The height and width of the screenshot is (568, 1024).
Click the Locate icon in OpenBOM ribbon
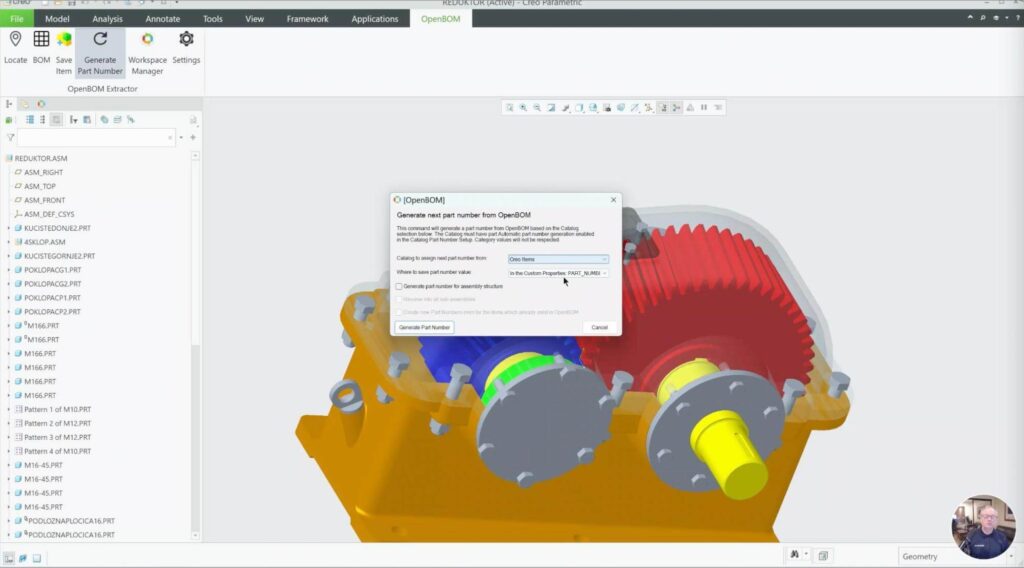[x=16, y=39]
